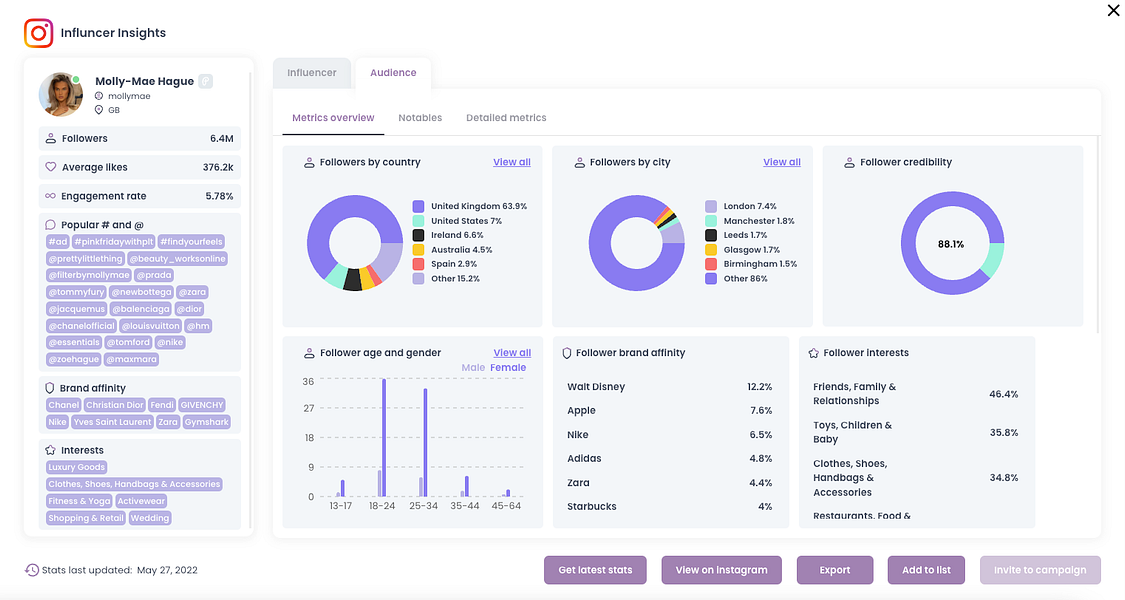Click the Export button
1125x600 pixels.
pyautogui.click(x=834, y=570)
